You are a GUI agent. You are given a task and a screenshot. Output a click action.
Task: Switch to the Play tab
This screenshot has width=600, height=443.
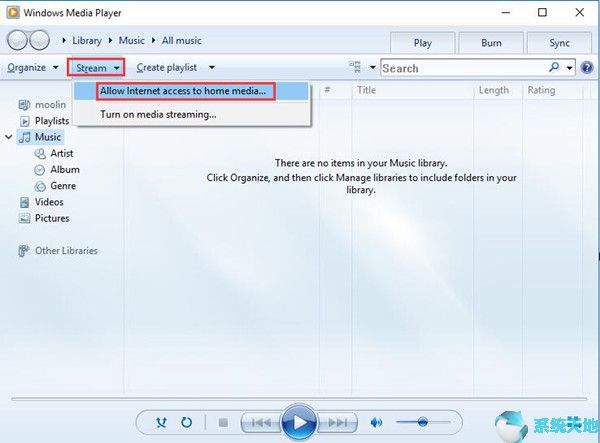pyautogui.click(x=422, y=43)
